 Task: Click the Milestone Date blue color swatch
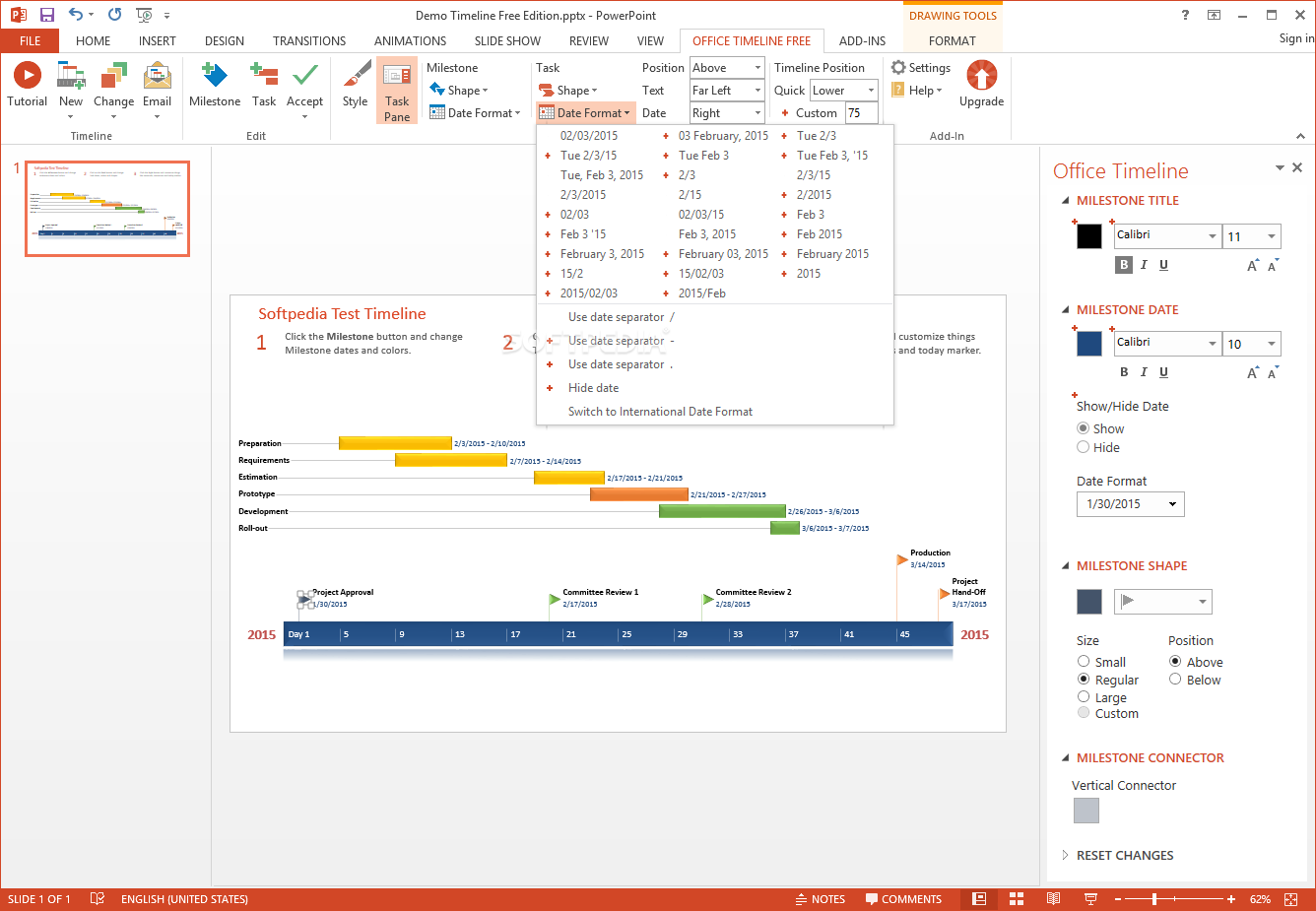click(x=1088, y=344)
